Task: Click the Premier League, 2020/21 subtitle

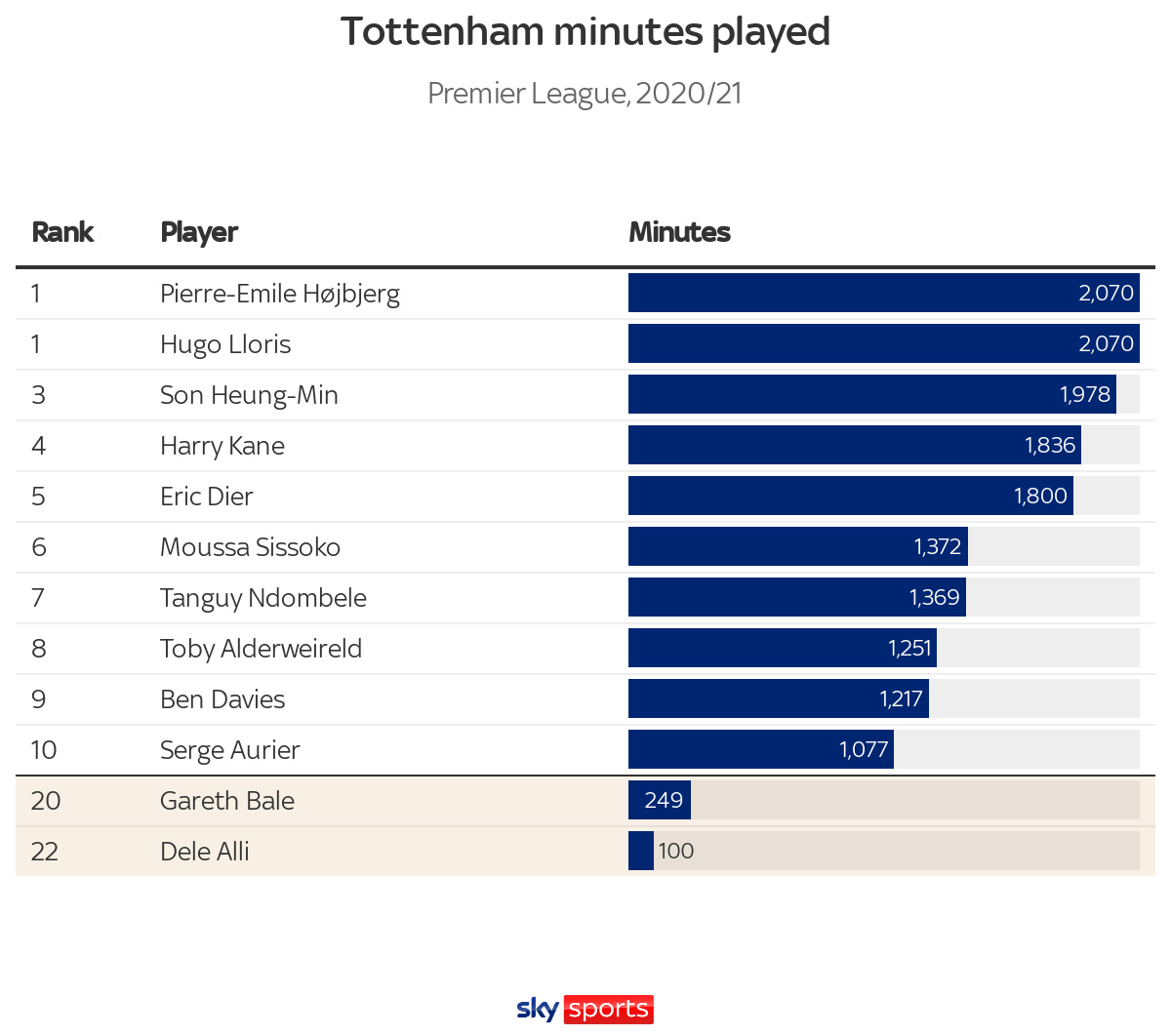Action: pyautogui.click(x=585, y=94)
